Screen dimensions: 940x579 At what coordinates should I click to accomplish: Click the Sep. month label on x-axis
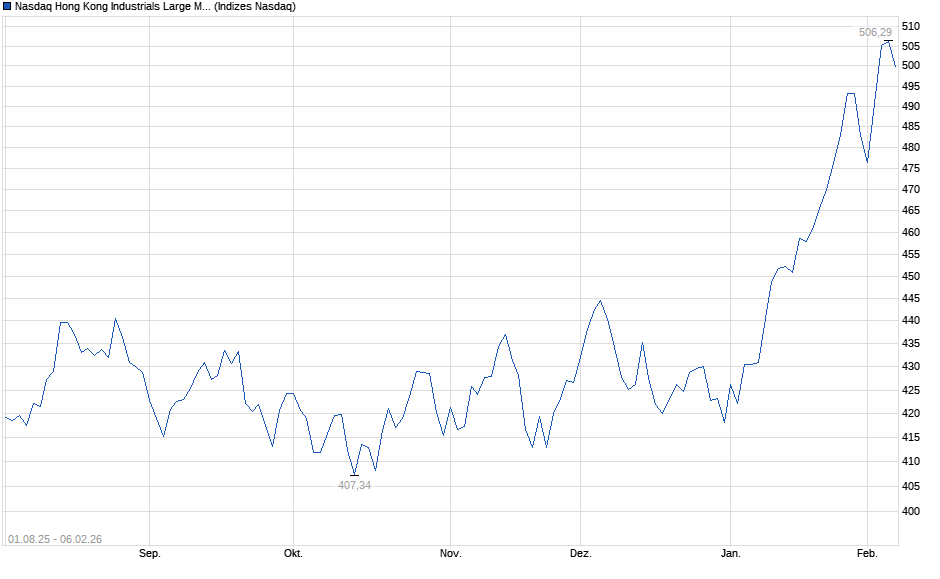(x=150, y=553)
